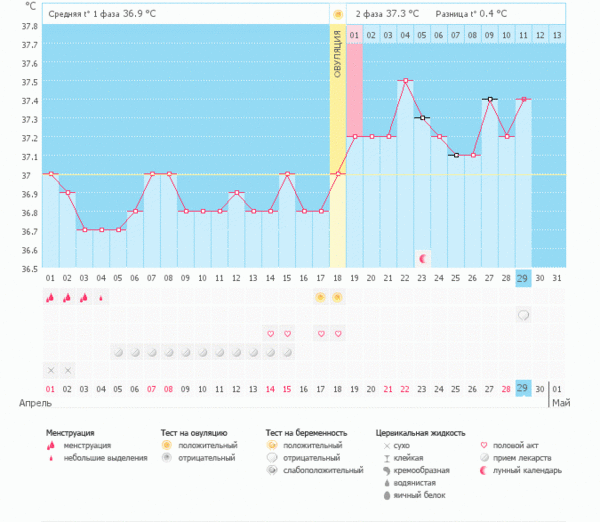Viewport: 600px width, 522px height.
Task: Click highlighted date 29 on the bottom axis
Action: [x=523, y=388]
